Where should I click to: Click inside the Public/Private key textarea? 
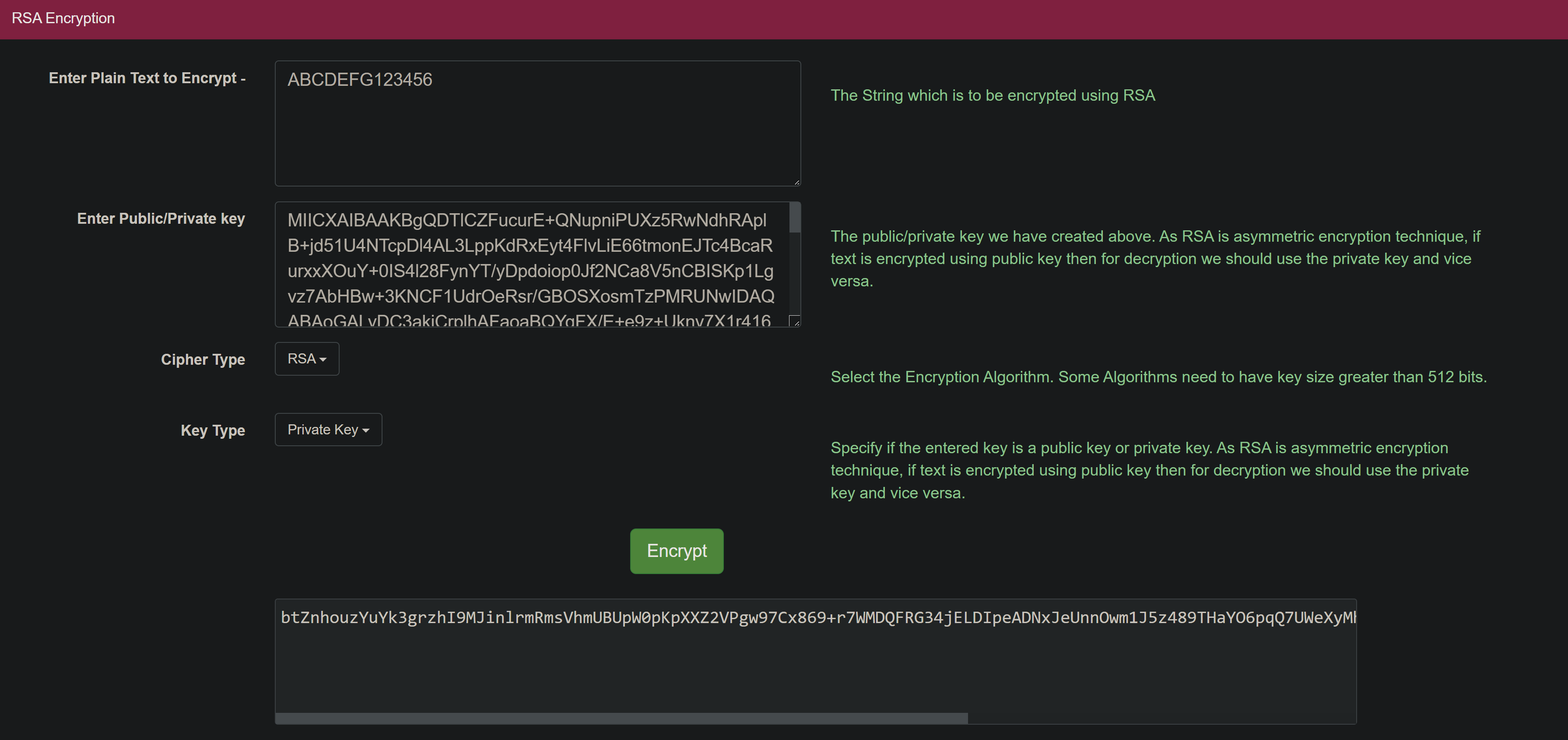(x=530, y=271)
